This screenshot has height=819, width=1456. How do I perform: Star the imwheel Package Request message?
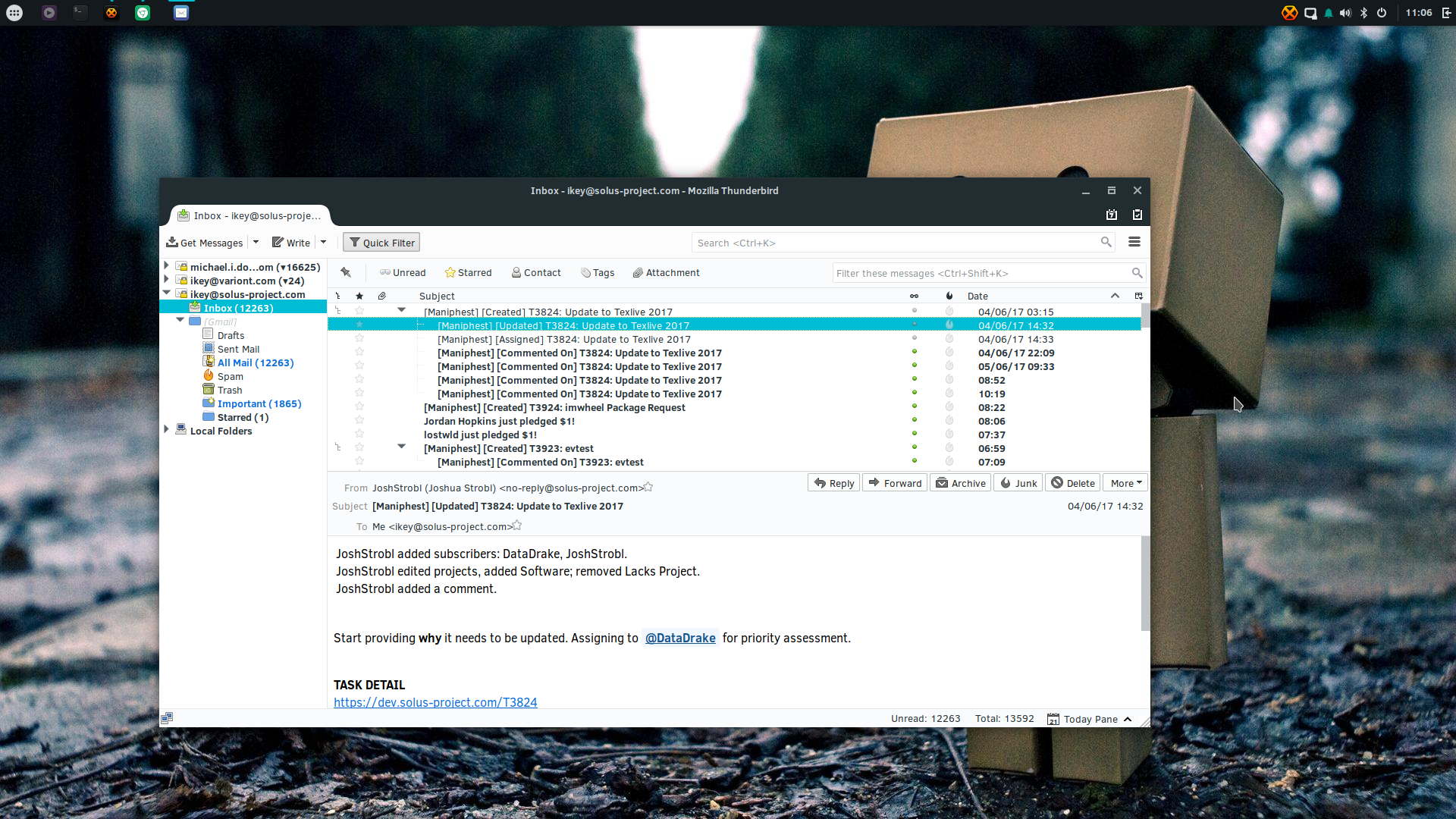tap(359, 407)
